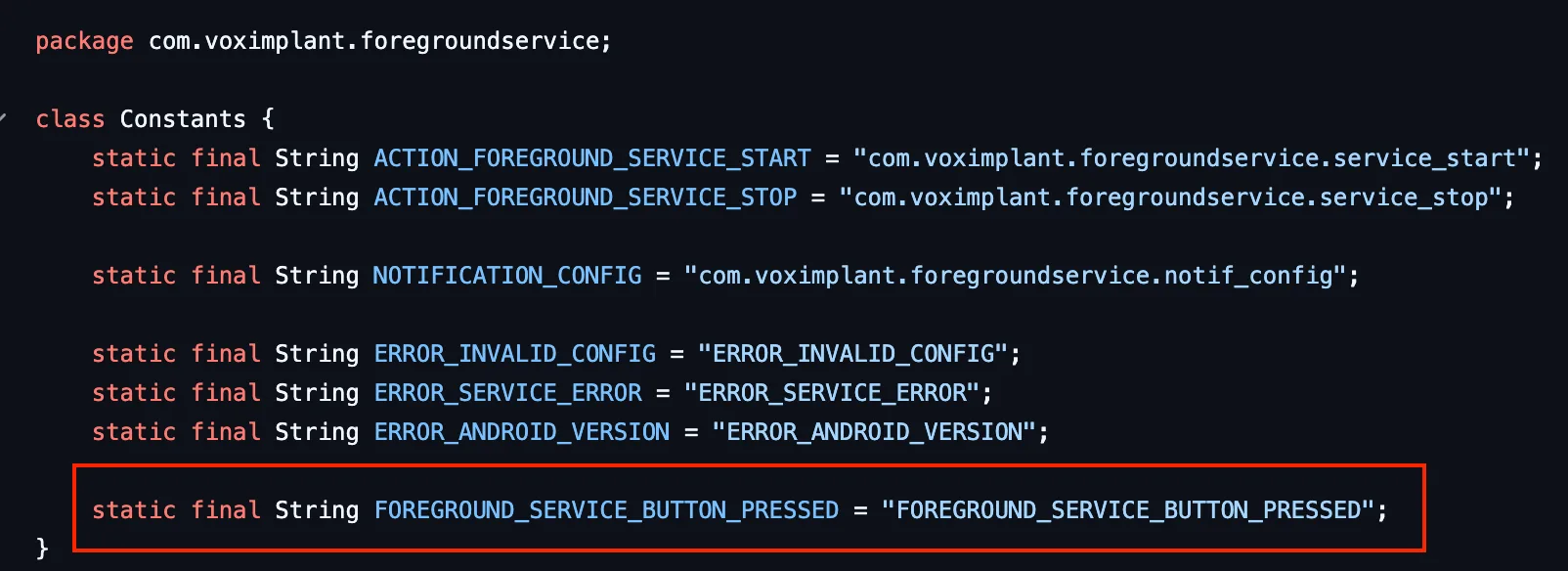The width and height of the screenshot is (1568, 571).
Task: Select the NOTIFICATION_CONFIG constant name
Action: [x=507, y=276]
